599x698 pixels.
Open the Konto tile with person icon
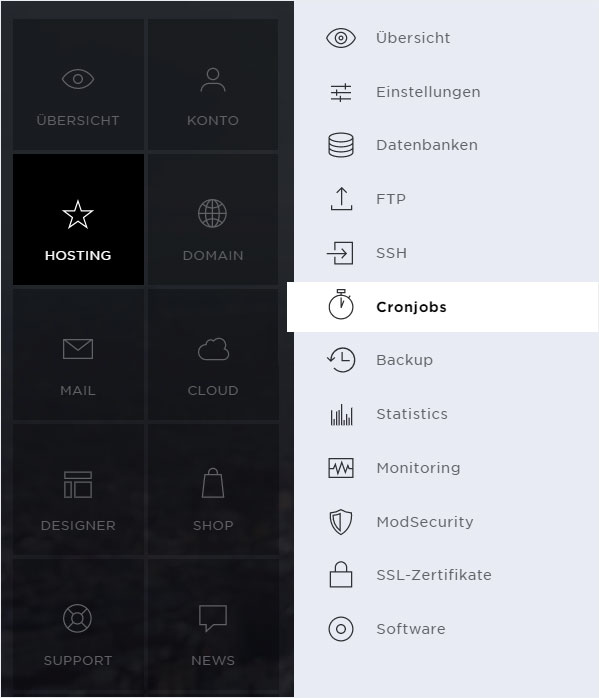(x=213, y=85)
